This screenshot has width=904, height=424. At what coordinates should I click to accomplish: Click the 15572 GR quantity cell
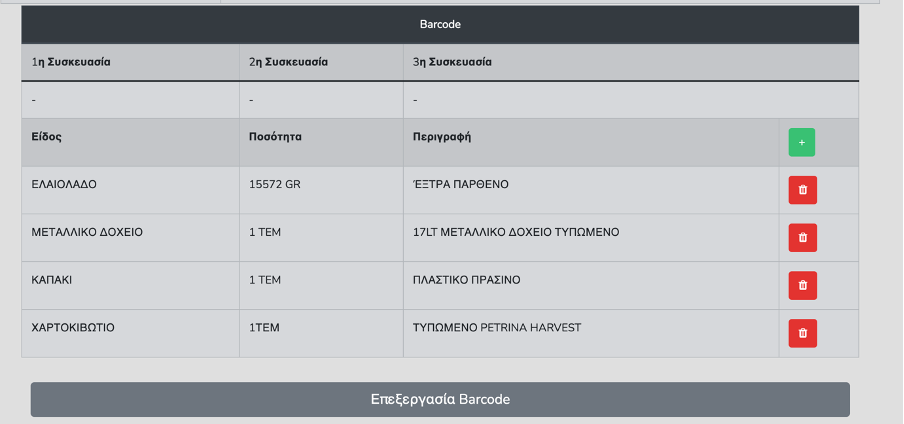tap(321, 190)
